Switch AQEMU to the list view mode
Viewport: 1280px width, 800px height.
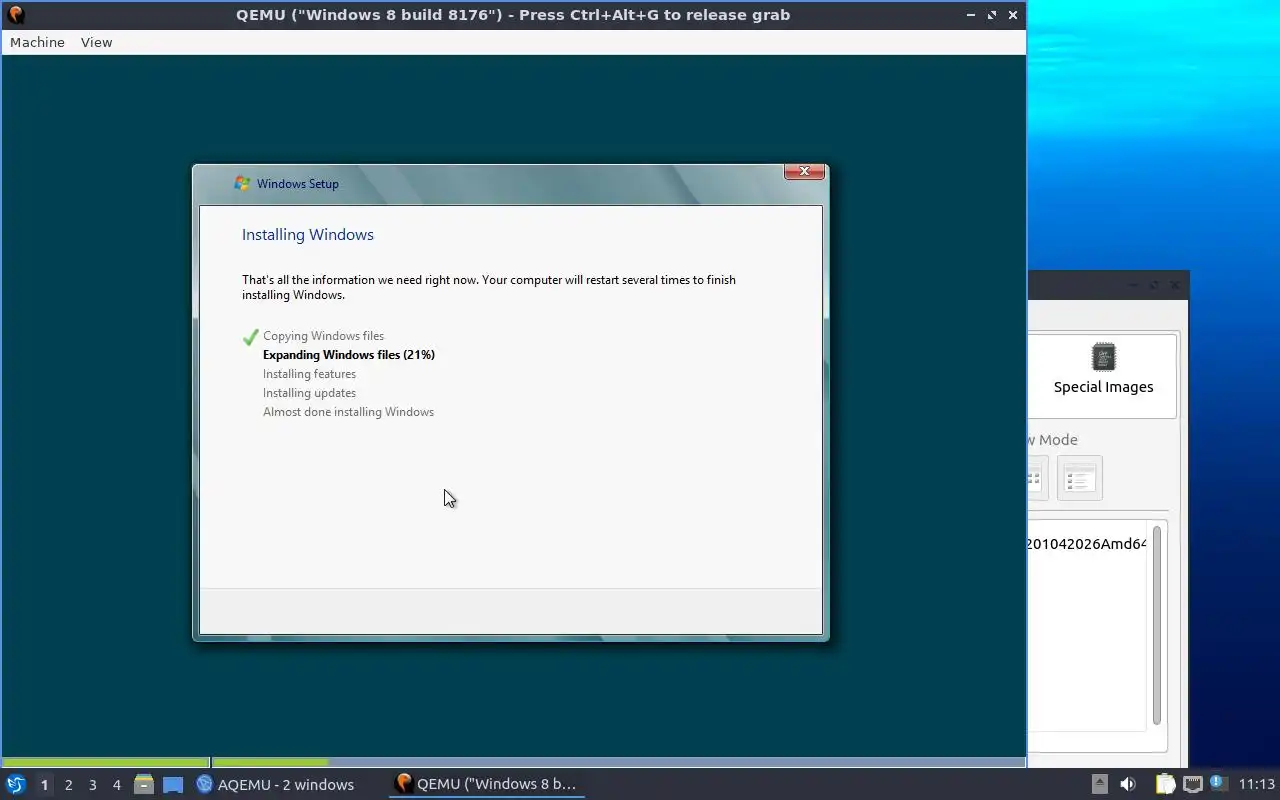pos(1078,478)
